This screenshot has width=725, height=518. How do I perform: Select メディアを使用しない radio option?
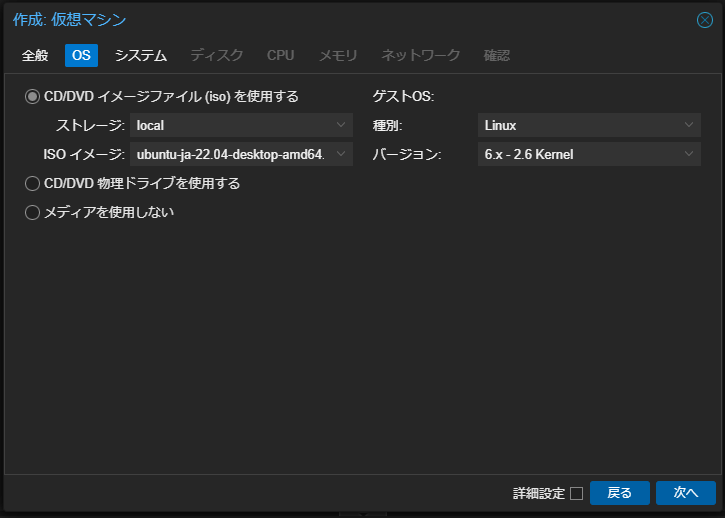(32, 212)
